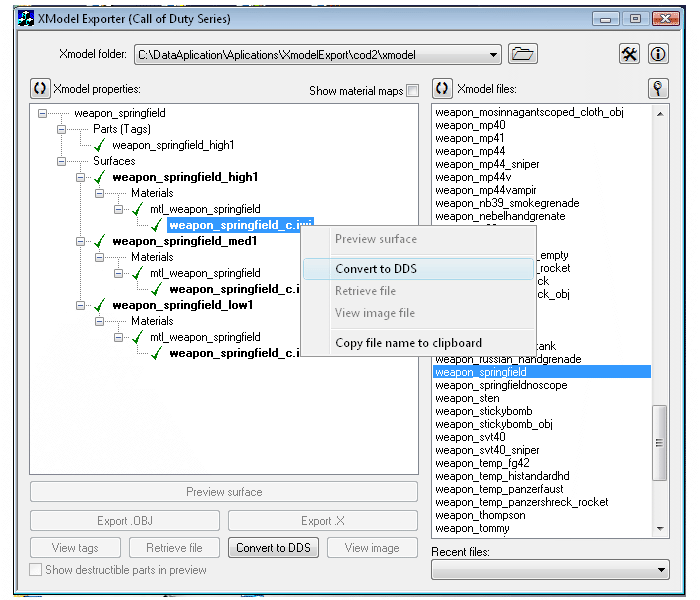The width and height of the screenshot is (700, 600).
Task: Open the browse folder icon
Action: click(522, 54)
